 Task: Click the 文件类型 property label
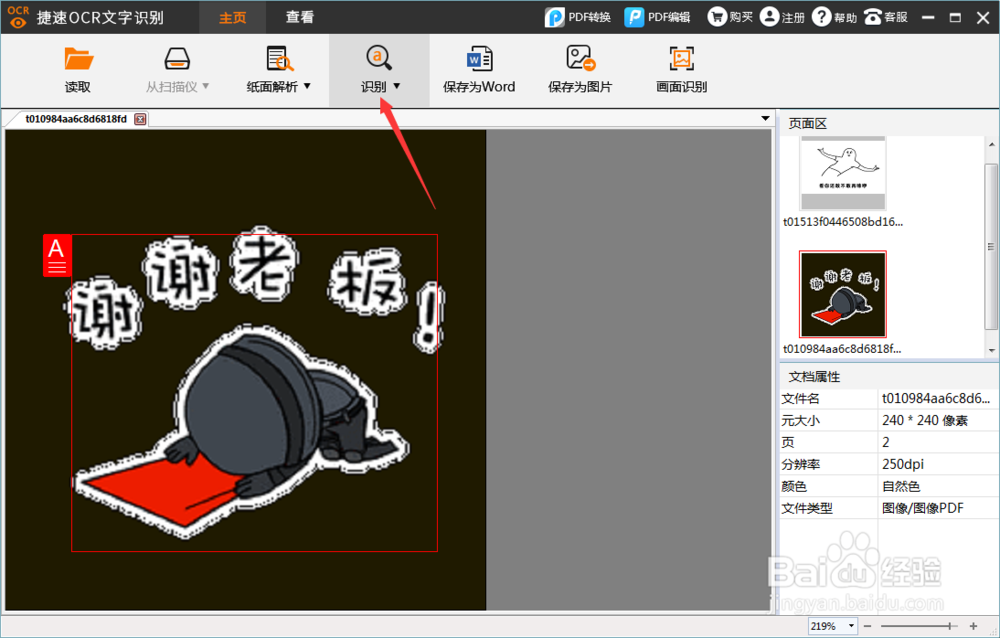coord(807,508)
